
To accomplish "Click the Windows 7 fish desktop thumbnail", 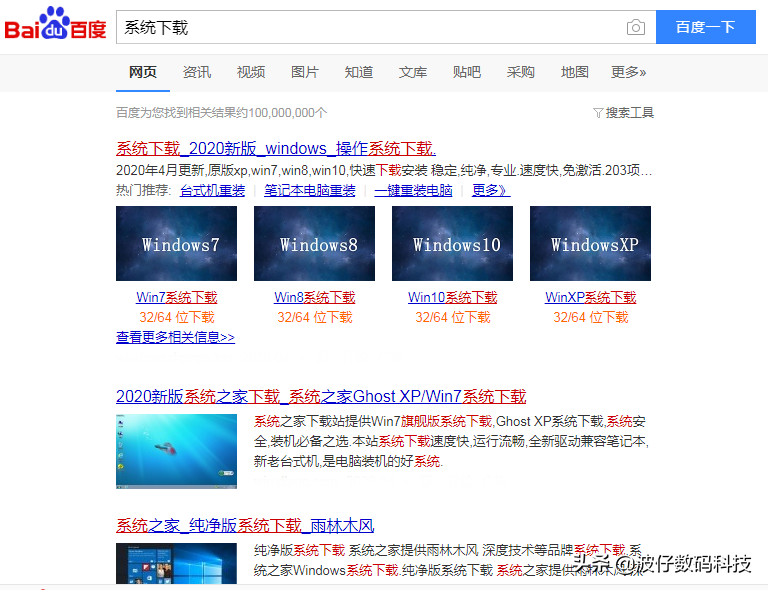I will point(176,451).
